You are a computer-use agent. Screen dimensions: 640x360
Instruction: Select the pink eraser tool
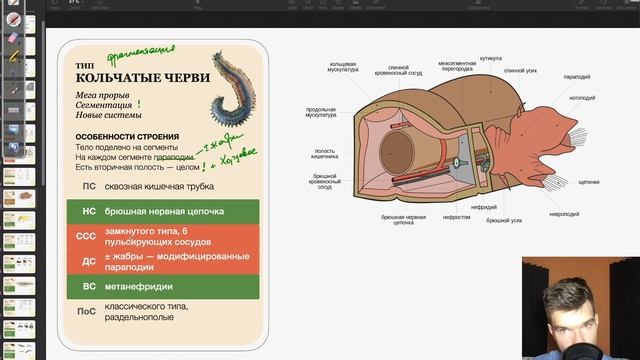click(13, 38)
